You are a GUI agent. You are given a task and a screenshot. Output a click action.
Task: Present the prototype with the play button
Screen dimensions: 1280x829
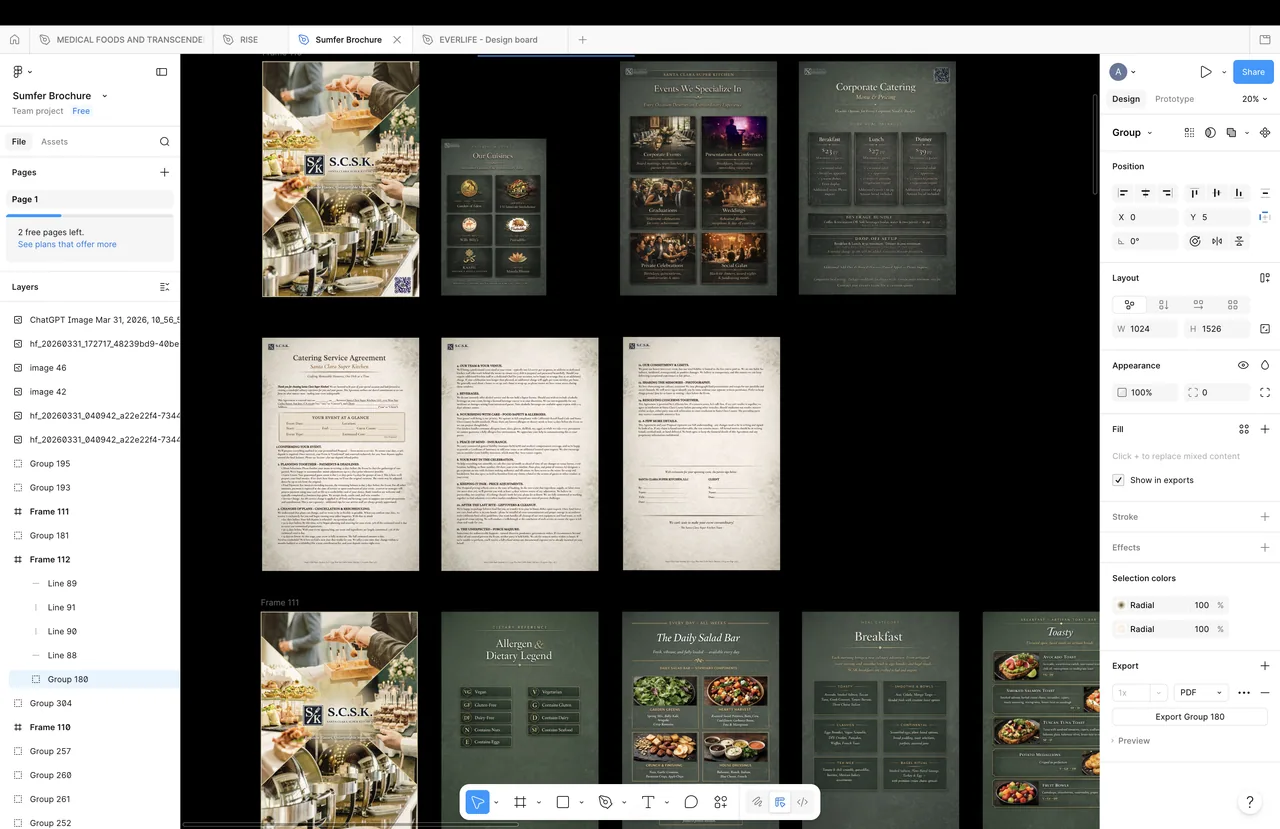[1206, 72]
